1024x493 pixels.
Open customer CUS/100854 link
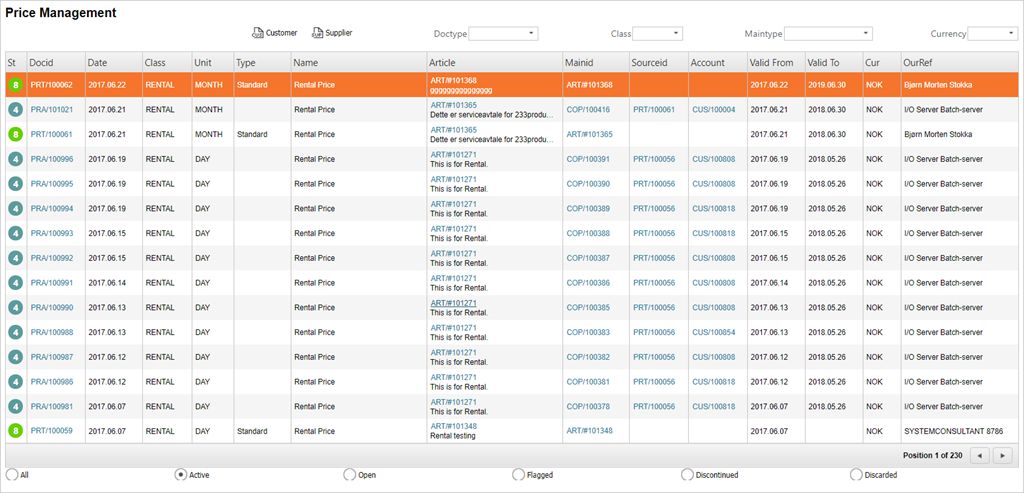click(713, 332)
